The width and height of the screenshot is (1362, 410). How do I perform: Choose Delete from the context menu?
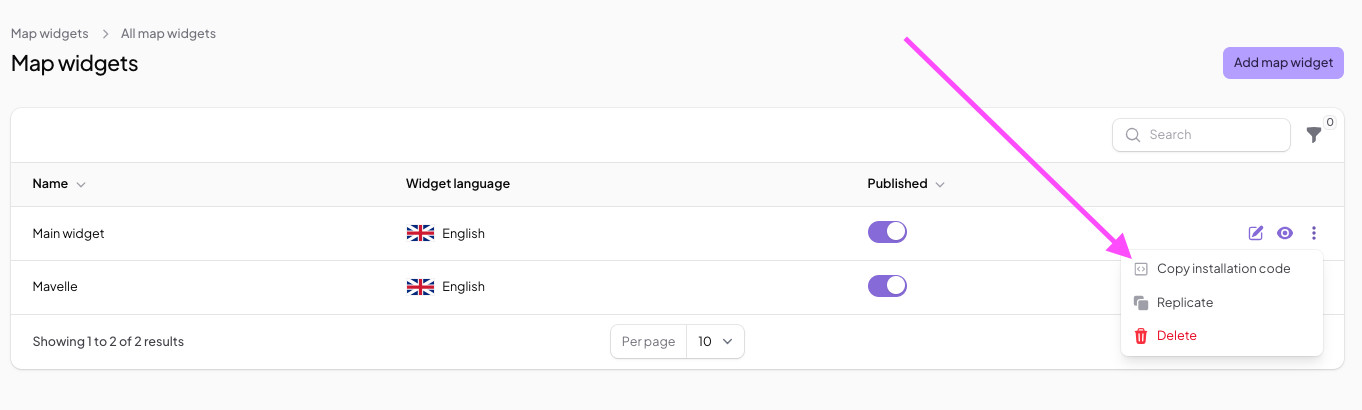point(1177,336)
